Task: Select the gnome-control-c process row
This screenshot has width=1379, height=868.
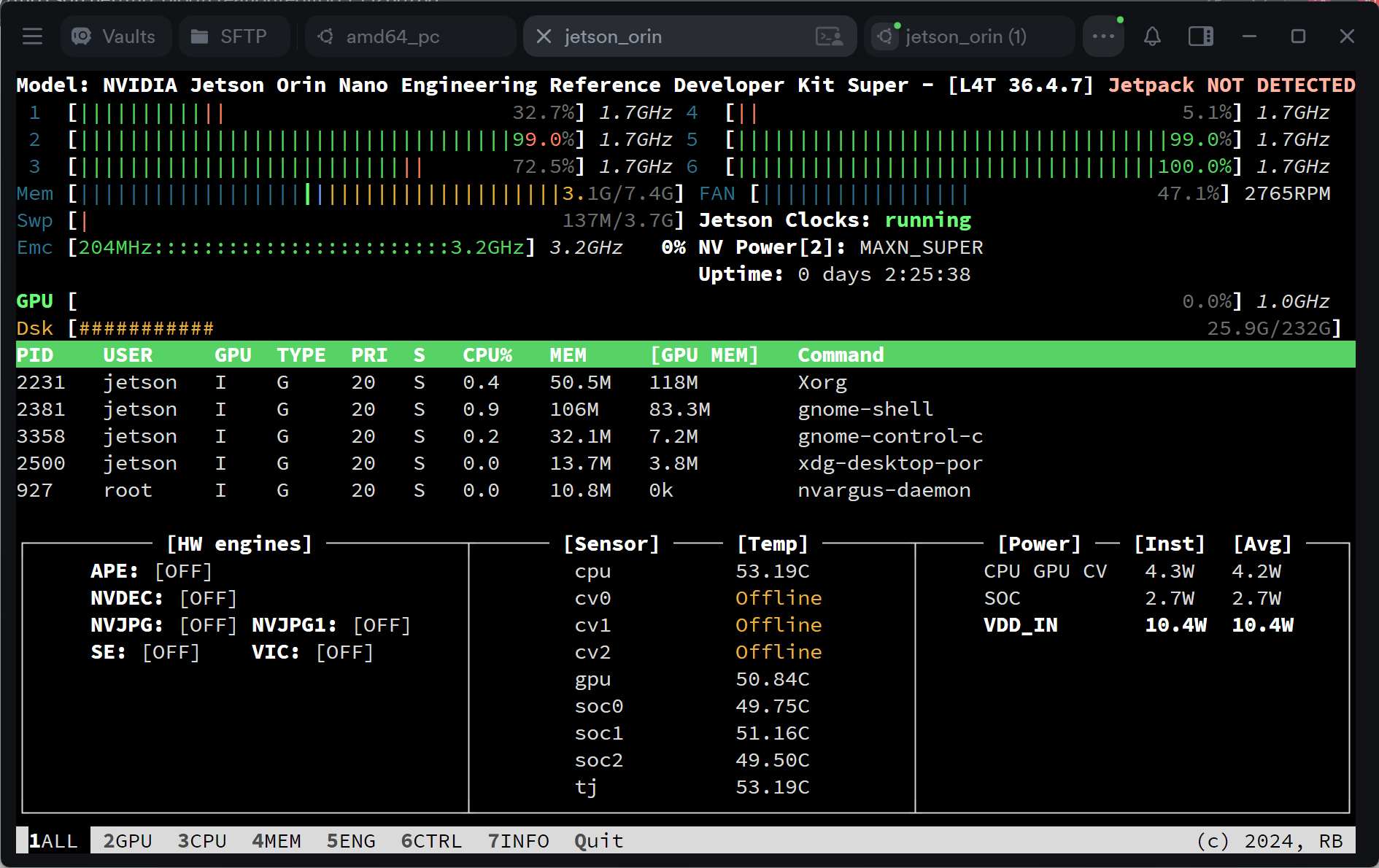Action: click(x=686, y=436)
